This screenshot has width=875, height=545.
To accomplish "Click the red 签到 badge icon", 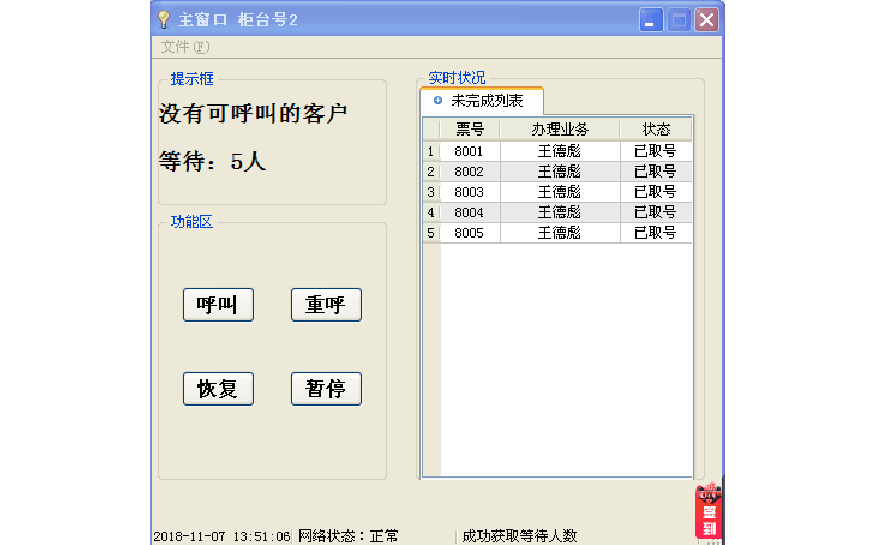I will tap(709, 512).
